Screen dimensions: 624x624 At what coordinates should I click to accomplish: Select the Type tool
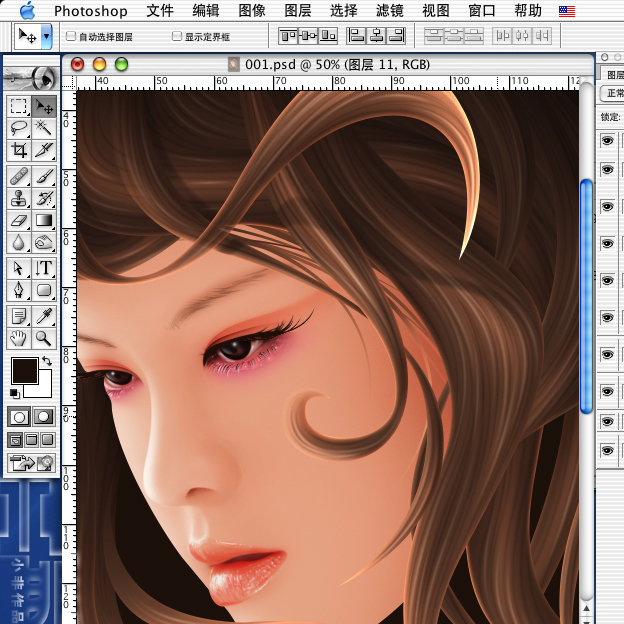(x=44, y=268)
